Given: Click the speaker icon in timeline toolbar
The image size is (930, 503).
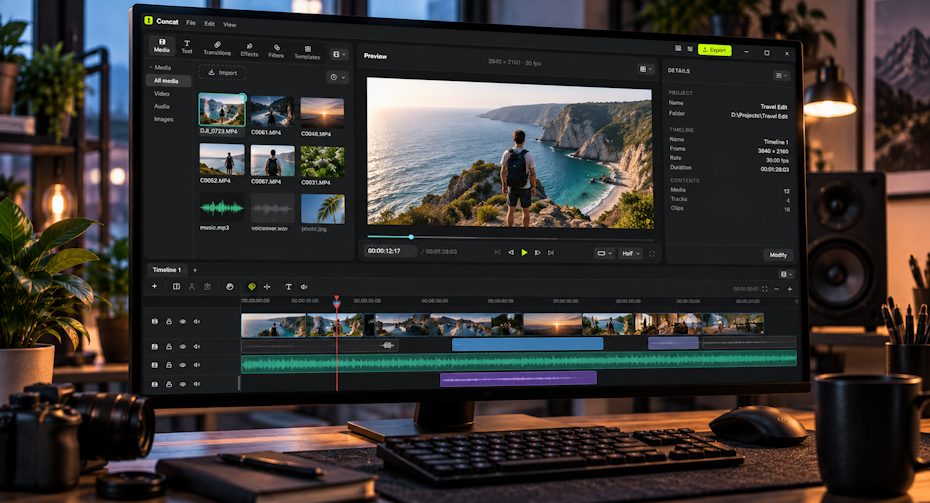Looking at the screenshot, I should click(304, 287).
